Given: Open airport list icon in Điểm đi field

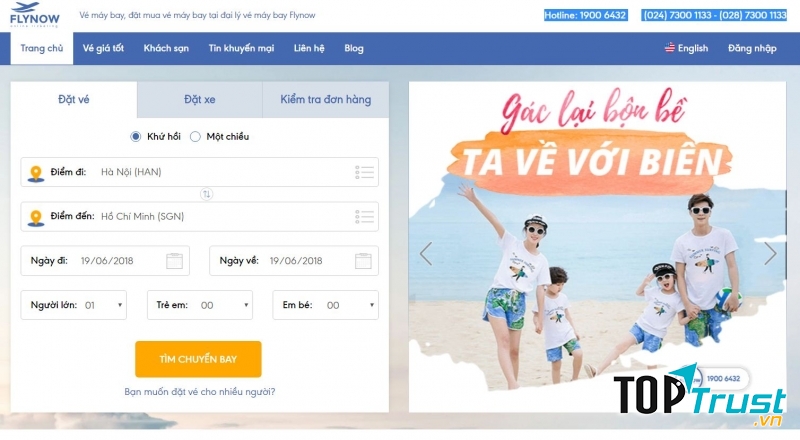Looking at the screenshot, I should click(x=364, y=172).
